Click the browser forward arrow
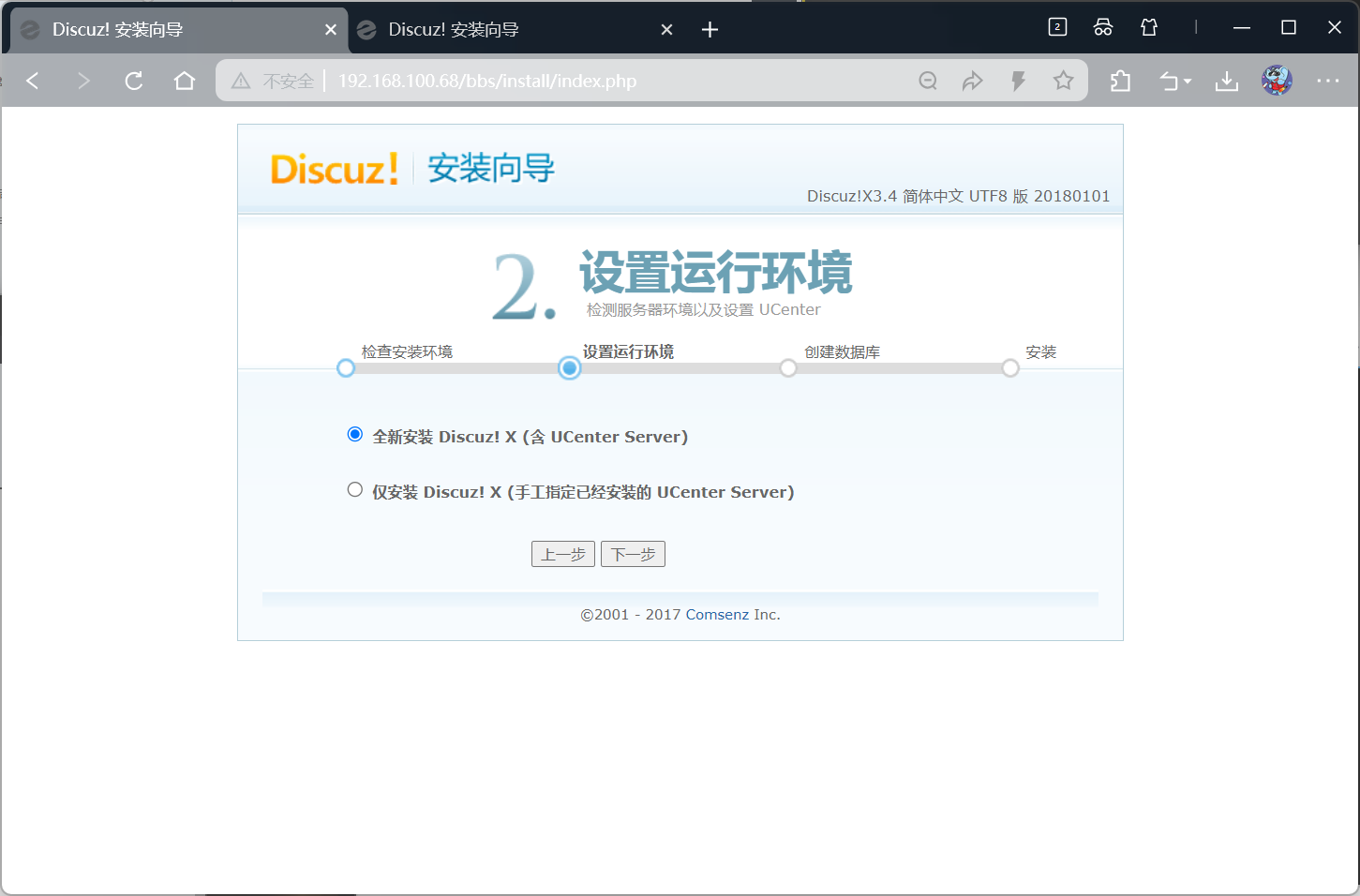1360x896 pixels. pyautogui.click(x=83, y=81)
